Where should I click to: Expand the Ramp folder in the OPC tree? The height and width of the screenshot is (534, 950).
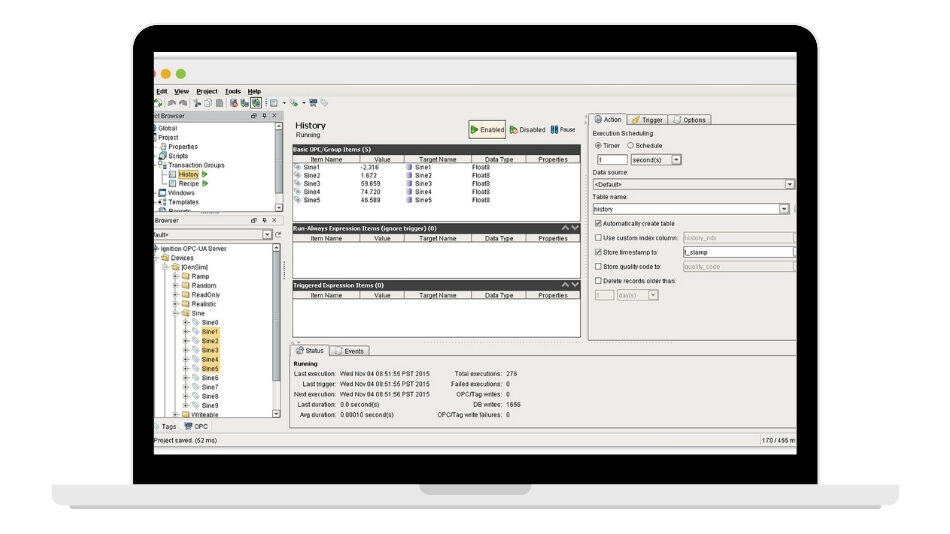[x=175, y=276]
